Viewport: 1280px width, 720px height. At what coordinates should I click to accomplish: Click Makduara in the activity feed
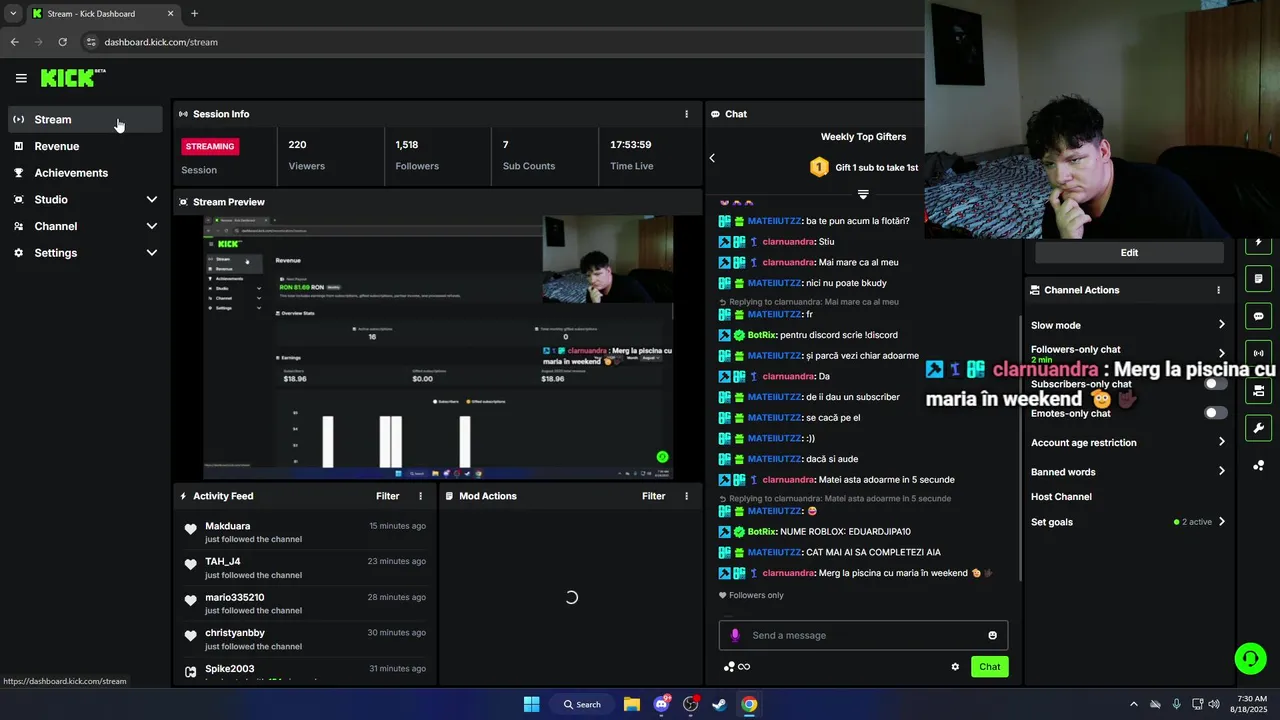coord(228,526)
